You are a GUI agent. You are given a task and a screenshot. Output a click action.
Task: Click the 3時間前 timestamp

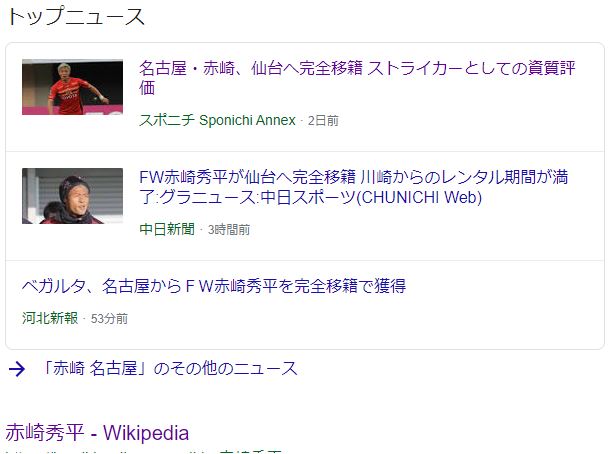229,230
